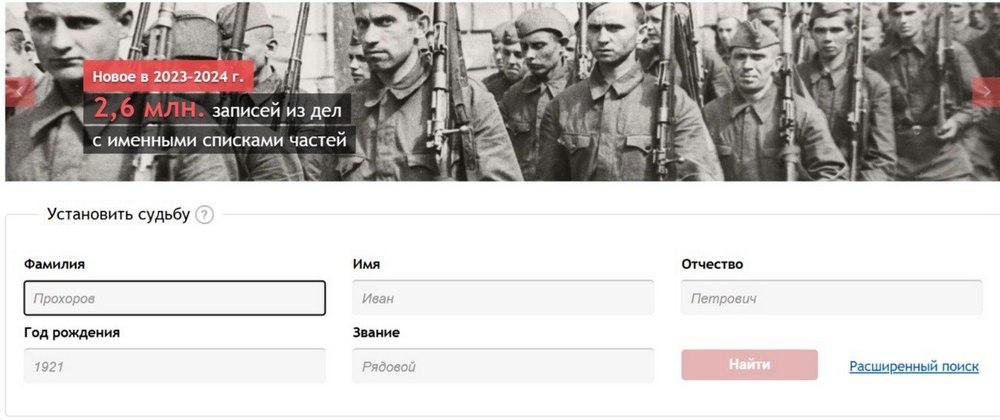Click the Отчество field label

pyautogui.click(x=712, y=264)
